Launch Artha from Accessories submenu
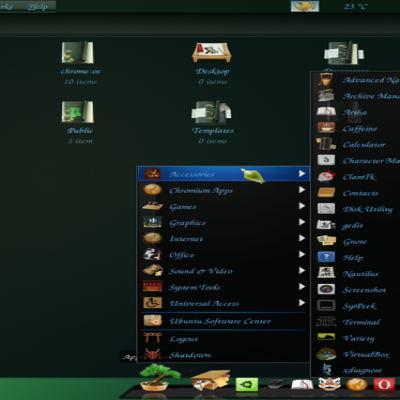The image size is (400, 400). pyautogui.click(x=356, y=112)
